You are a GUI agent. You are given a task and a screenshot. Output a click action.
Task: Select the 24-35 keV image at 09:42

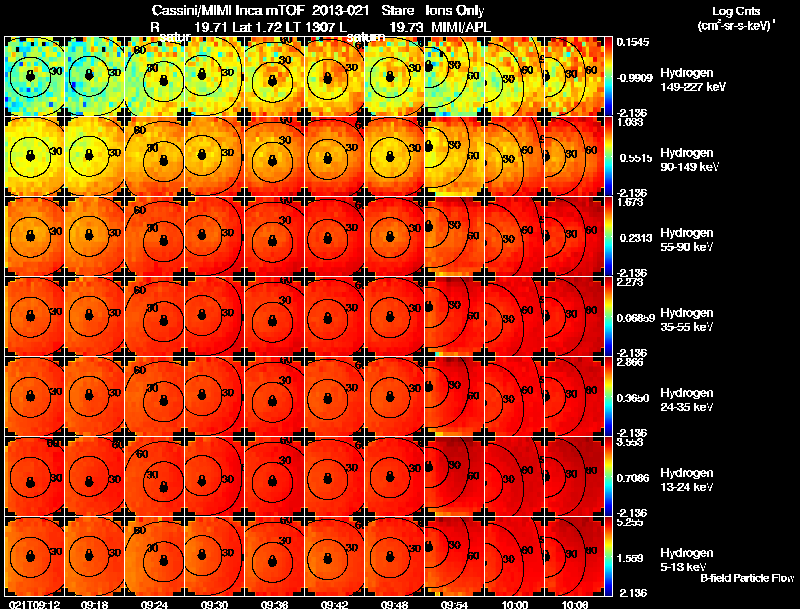335,396
